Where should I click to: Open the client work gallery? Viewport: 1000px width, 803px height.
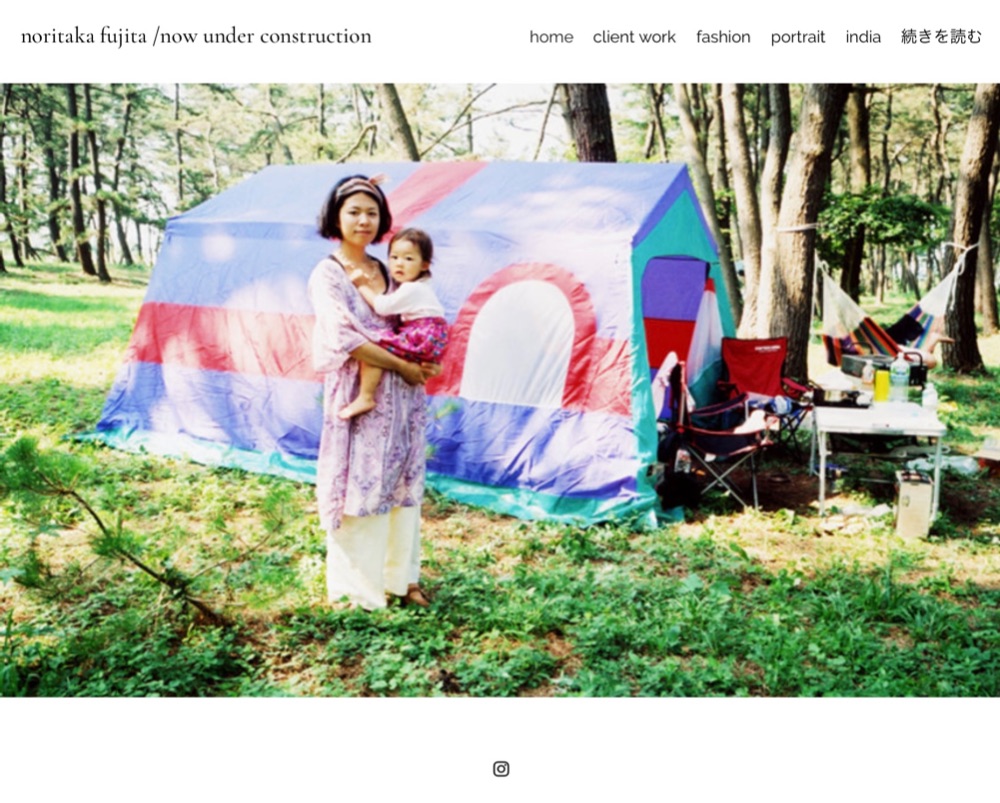coord(634,37)
